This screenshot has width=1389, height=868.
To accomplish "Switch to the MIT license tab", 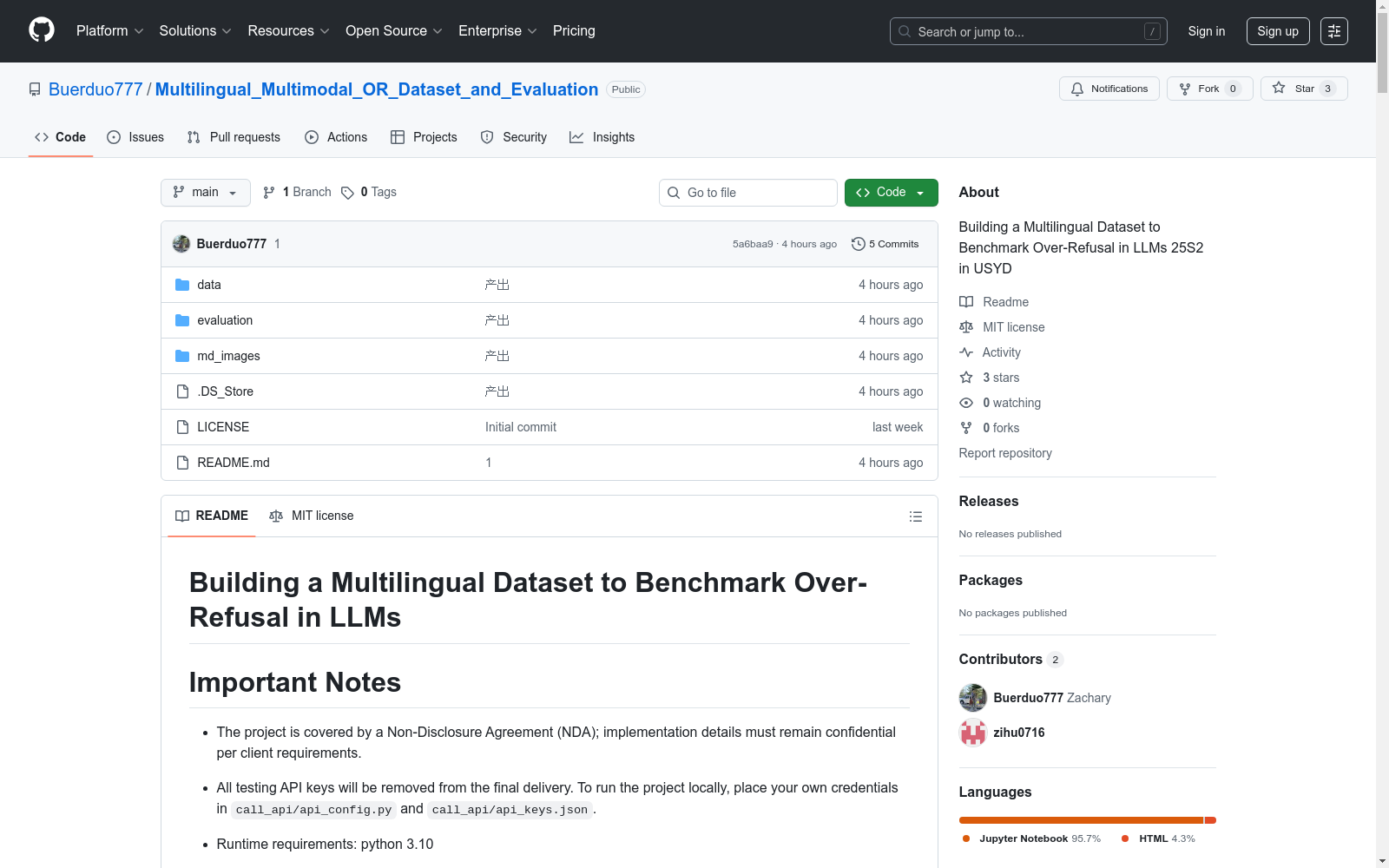I will (312, 516).
